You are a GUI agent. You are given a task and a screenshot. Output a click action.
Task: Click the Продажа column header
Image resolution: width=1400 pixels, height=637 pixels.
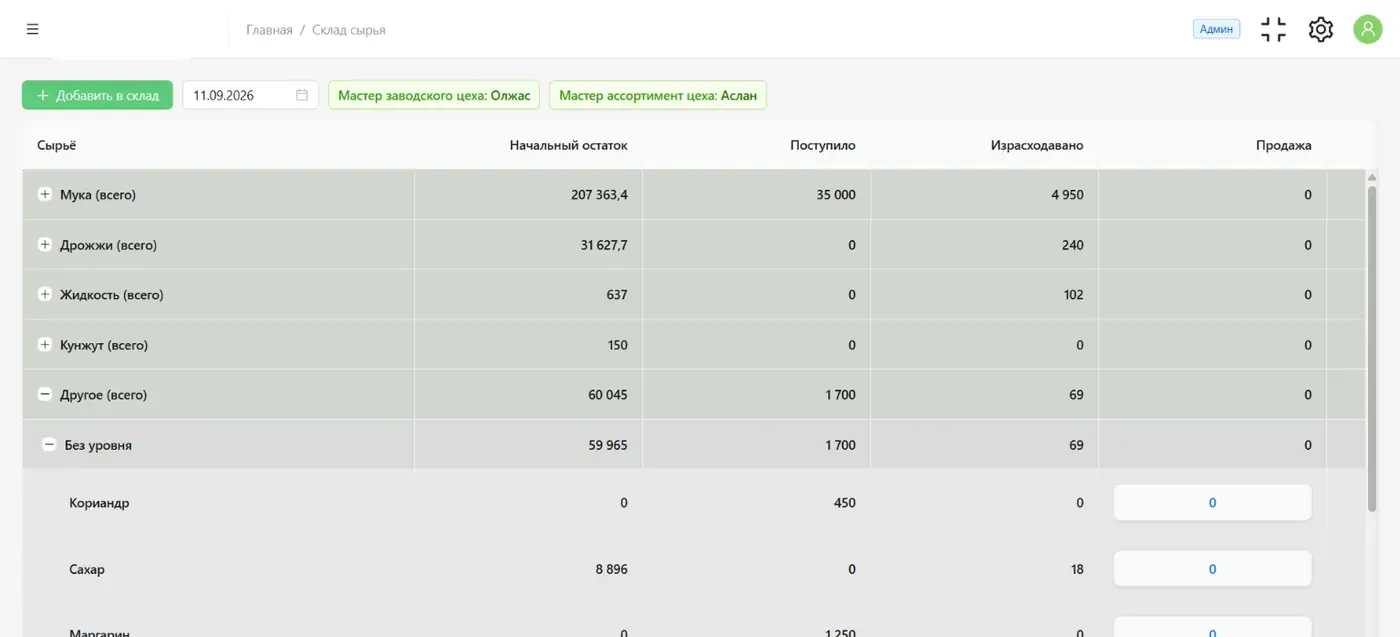click(x=1284, y=145)
